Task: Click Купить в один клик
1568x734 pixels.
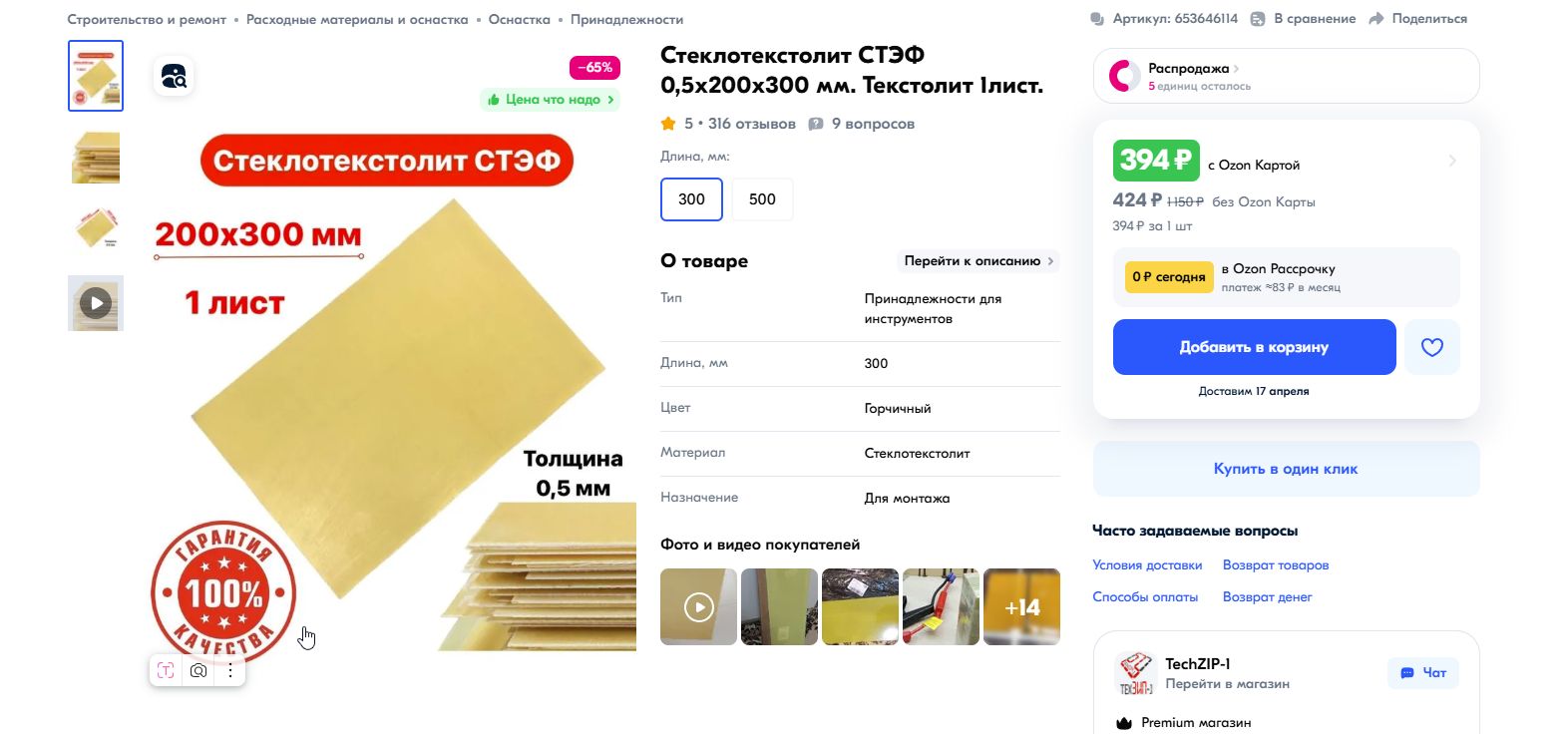Action: tap(1286, 469)
